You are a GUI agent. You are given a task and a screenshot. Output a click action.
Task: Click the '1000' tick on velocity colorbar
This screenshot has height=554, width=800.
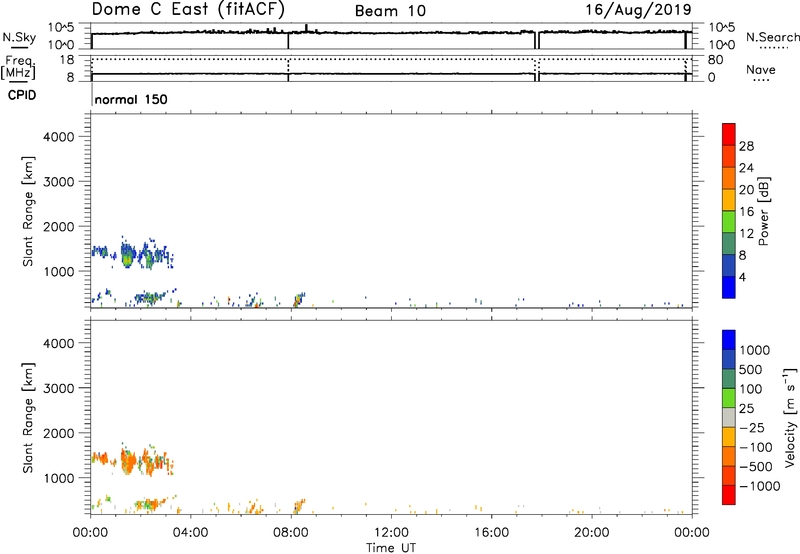pos(755,350)
